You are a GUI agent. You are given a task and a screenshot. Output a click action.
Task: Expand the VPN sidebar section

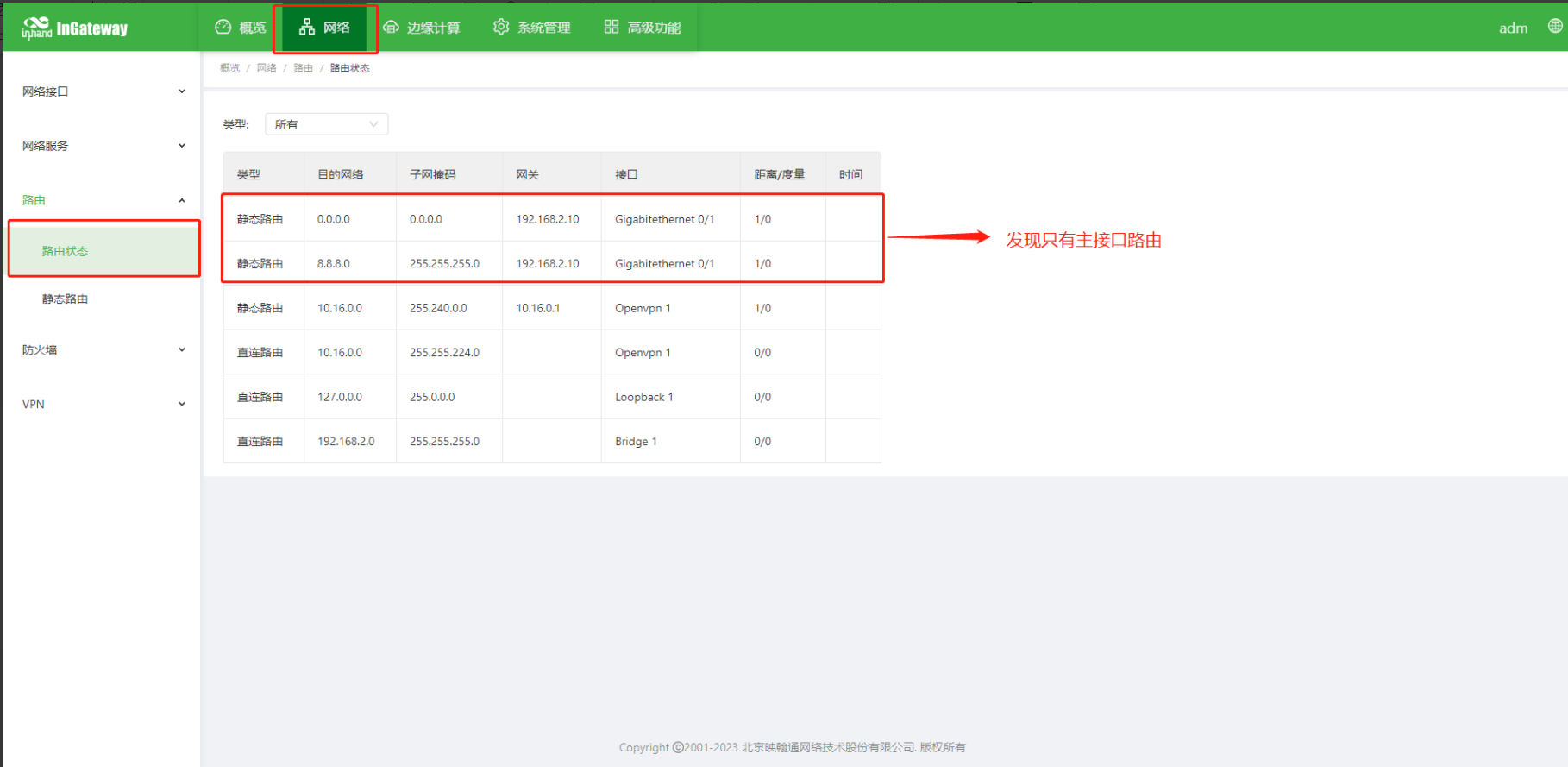tap(102, 404)
